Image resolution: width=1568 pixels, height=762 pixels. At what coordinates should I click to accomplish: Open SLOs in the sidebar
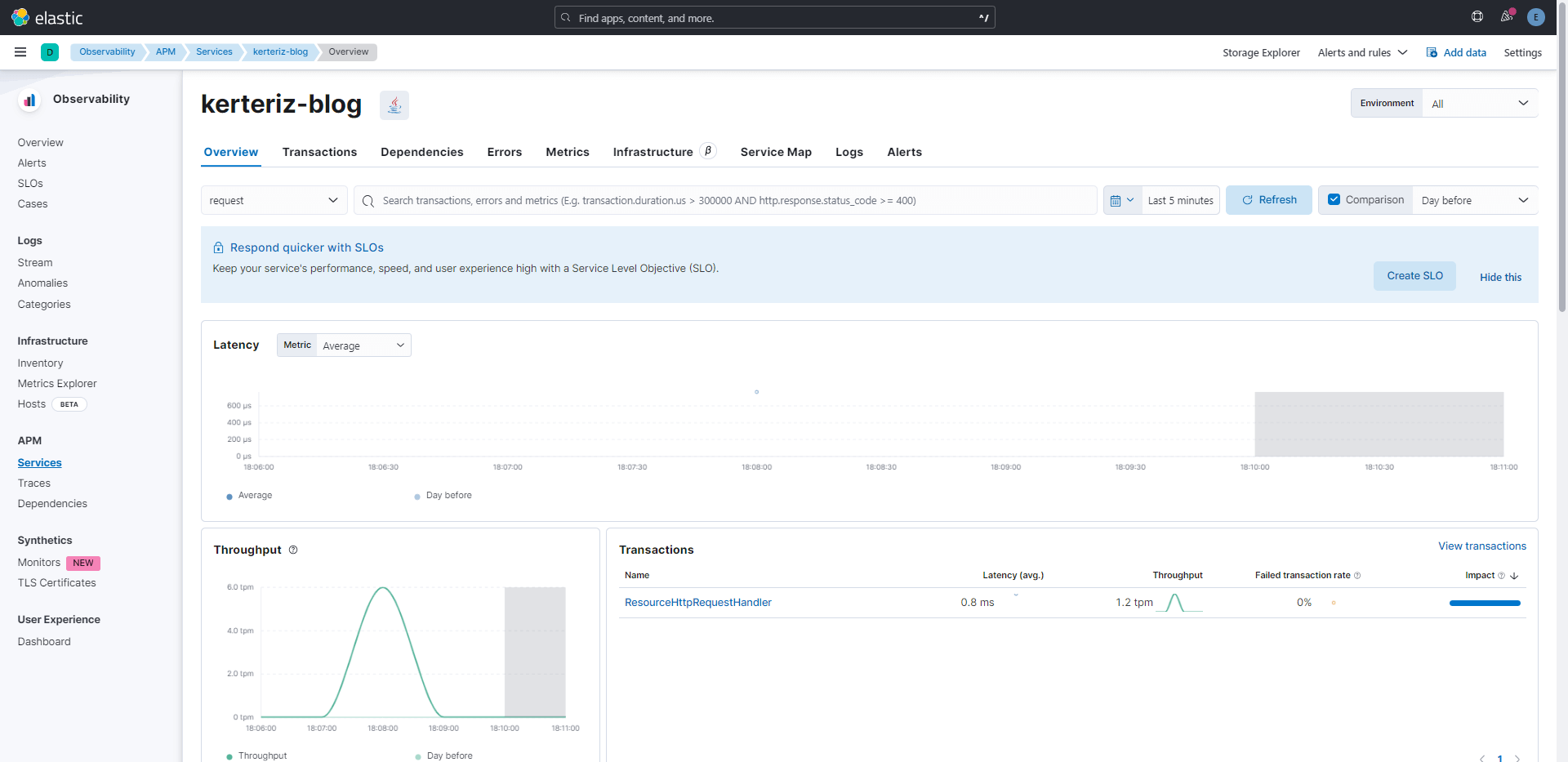[x=30, y=184]
